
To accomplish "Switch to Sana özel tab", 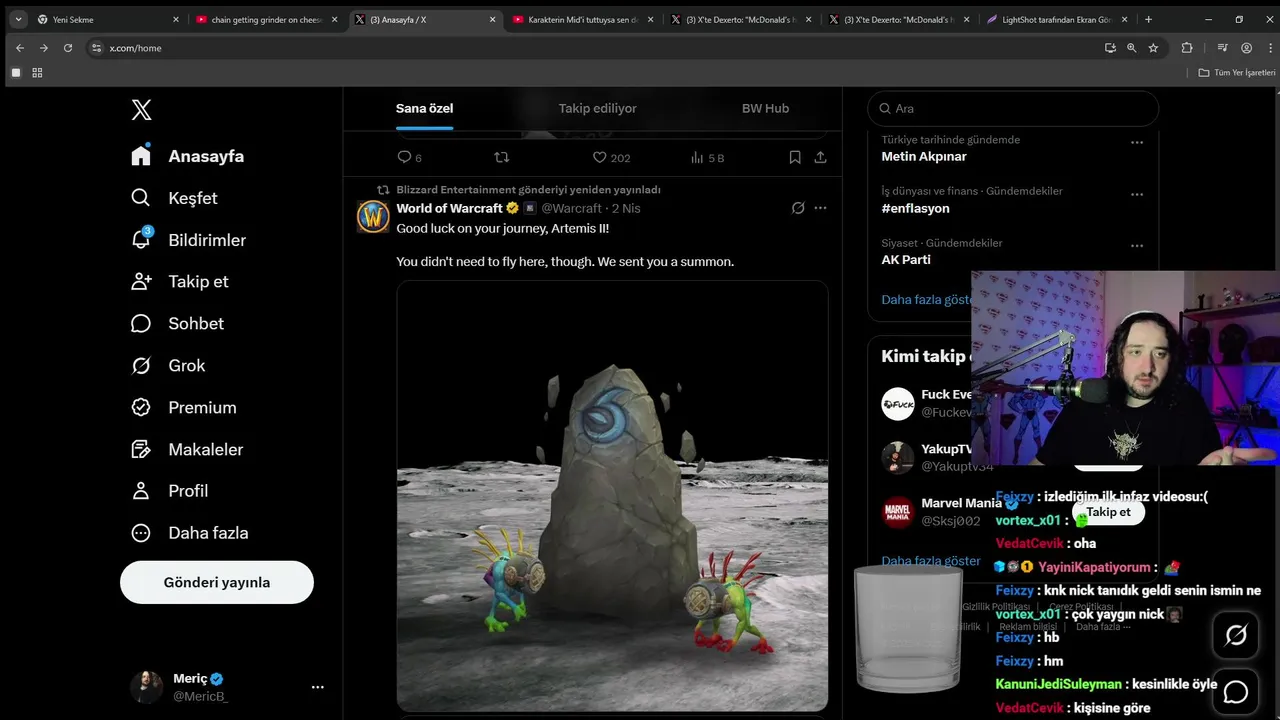I will 425,108.
